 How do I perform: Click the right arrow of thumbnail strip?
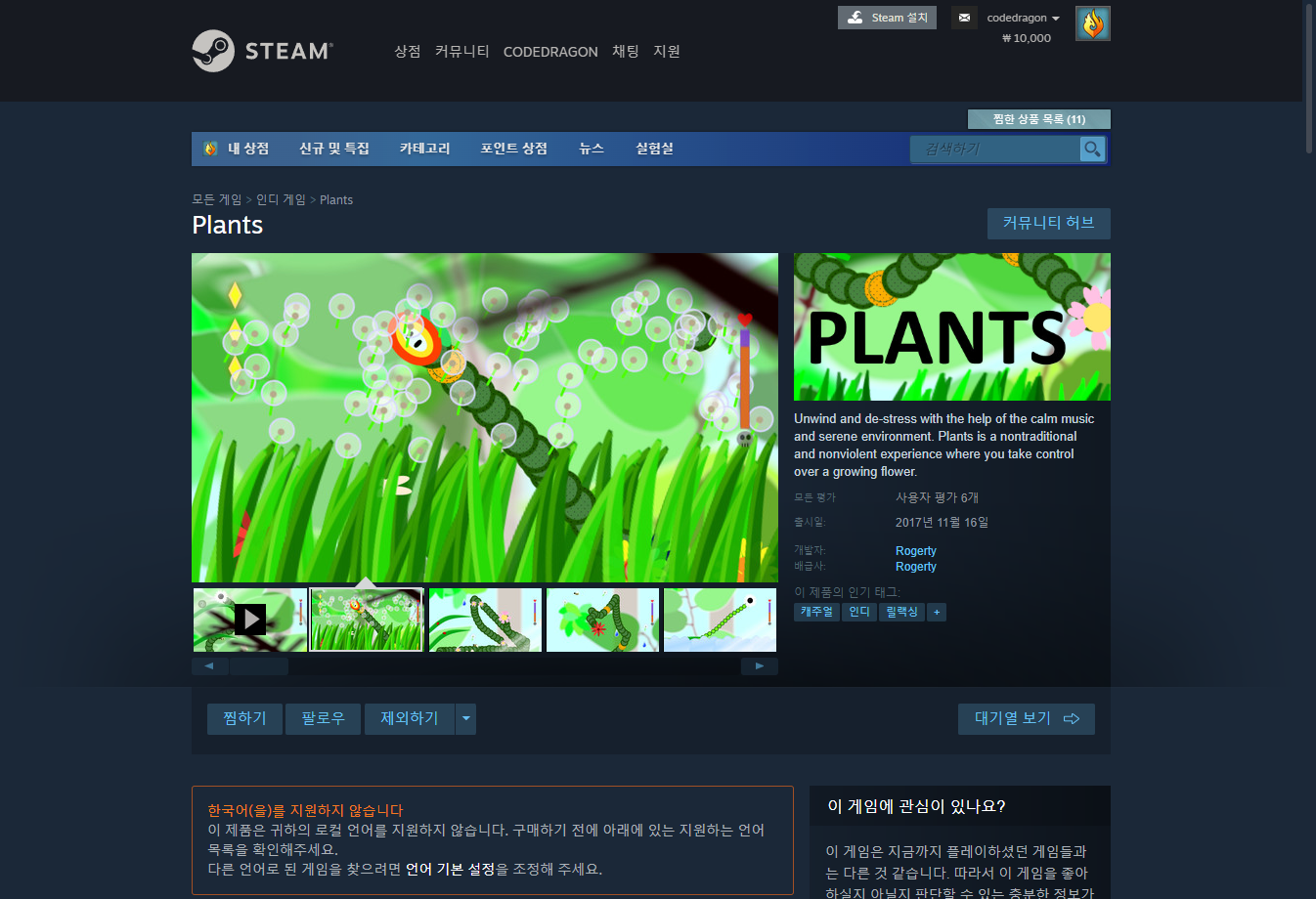[760, 665]
